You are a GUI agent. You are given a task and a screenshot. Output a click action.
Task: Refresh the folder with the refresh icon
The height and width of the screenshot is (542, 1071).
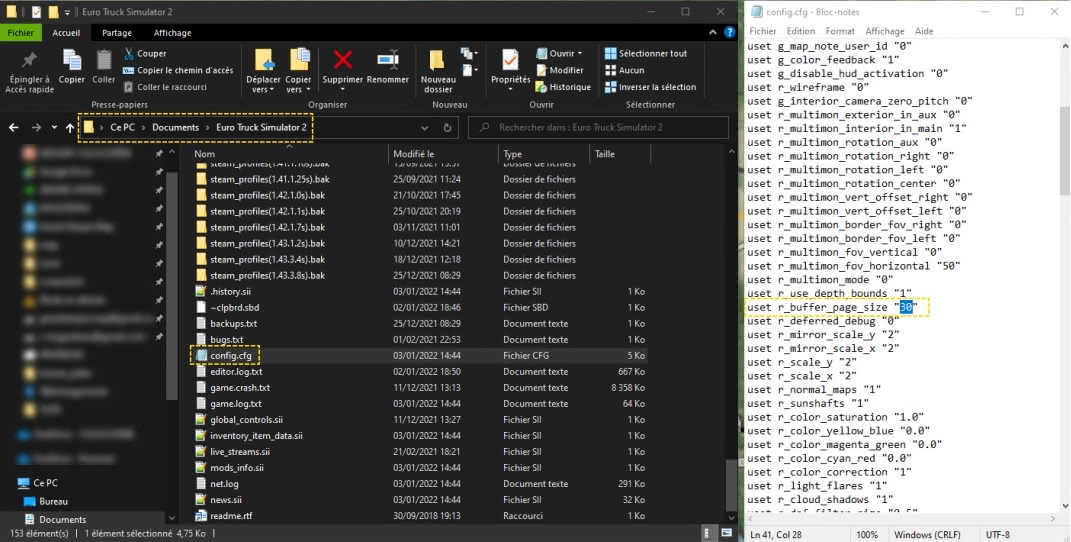[447, 128]
